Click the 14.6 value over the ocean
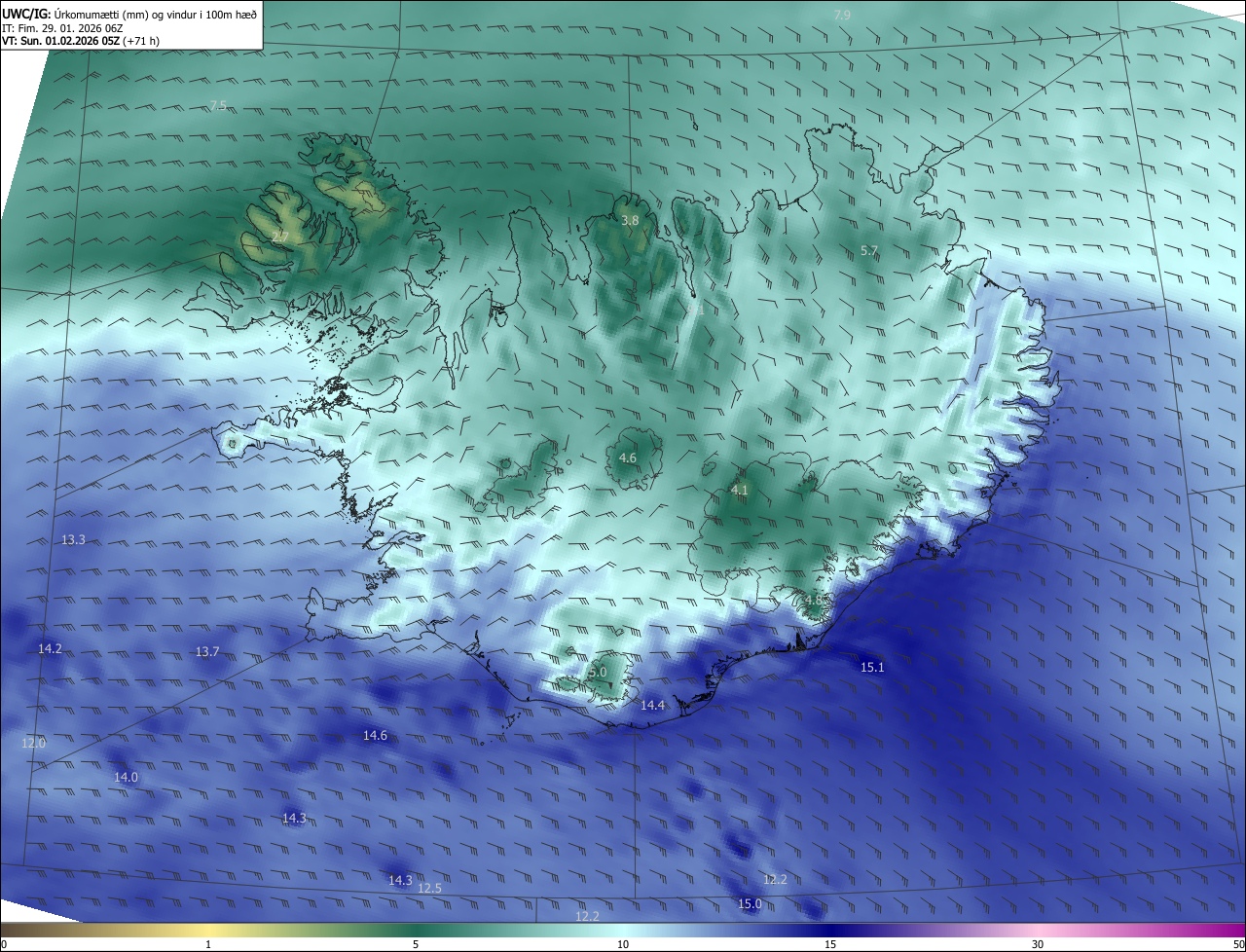This screenshot has height=952, width=1246. [375, 735]
